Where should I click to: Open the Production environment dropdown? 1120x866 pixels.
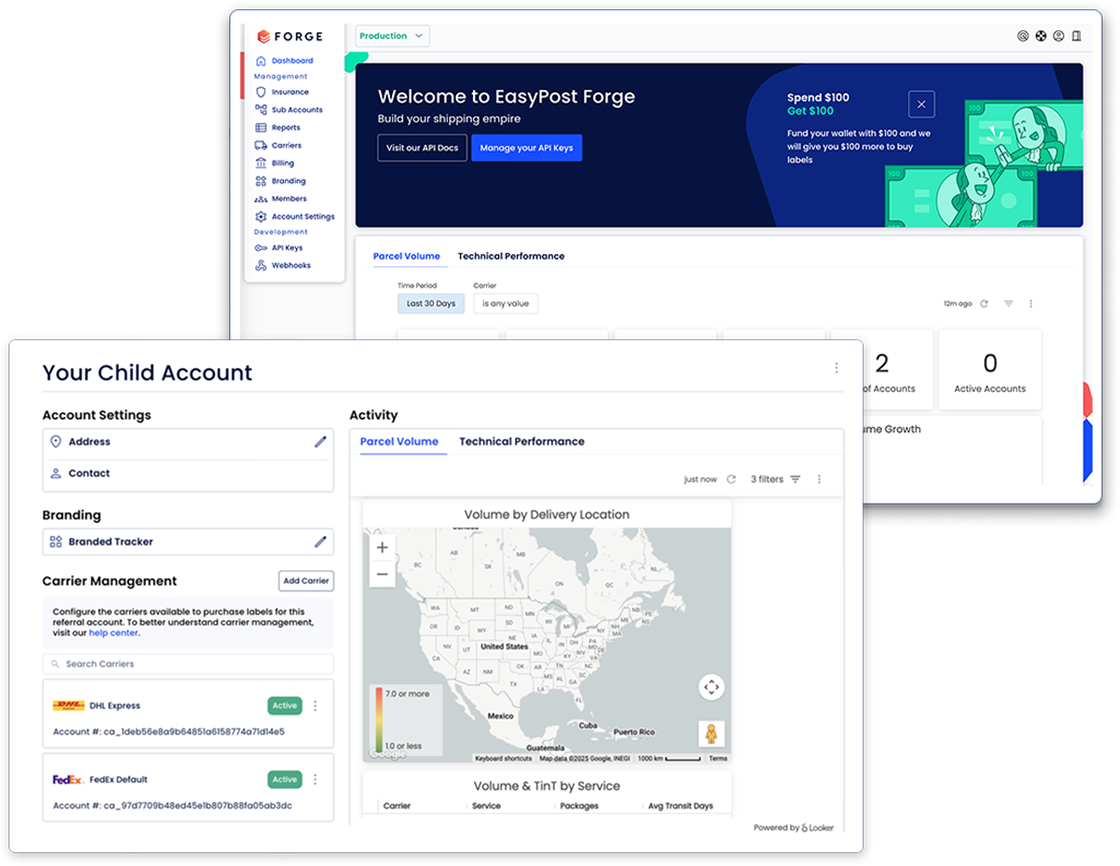392,36
